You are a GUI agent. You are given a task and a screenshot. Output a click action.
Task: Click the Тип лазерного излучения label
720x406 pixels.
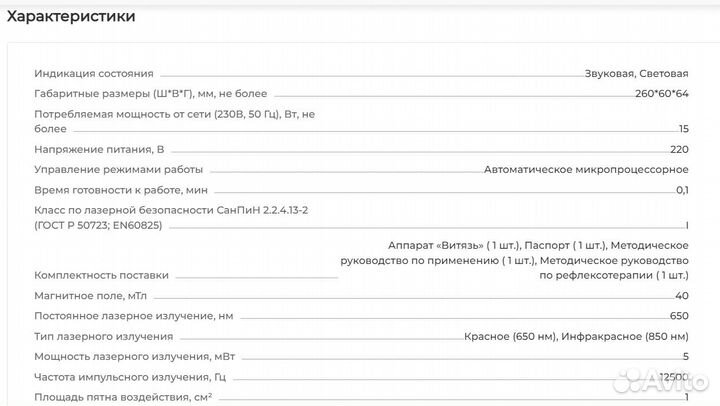[x=104, y=336]
